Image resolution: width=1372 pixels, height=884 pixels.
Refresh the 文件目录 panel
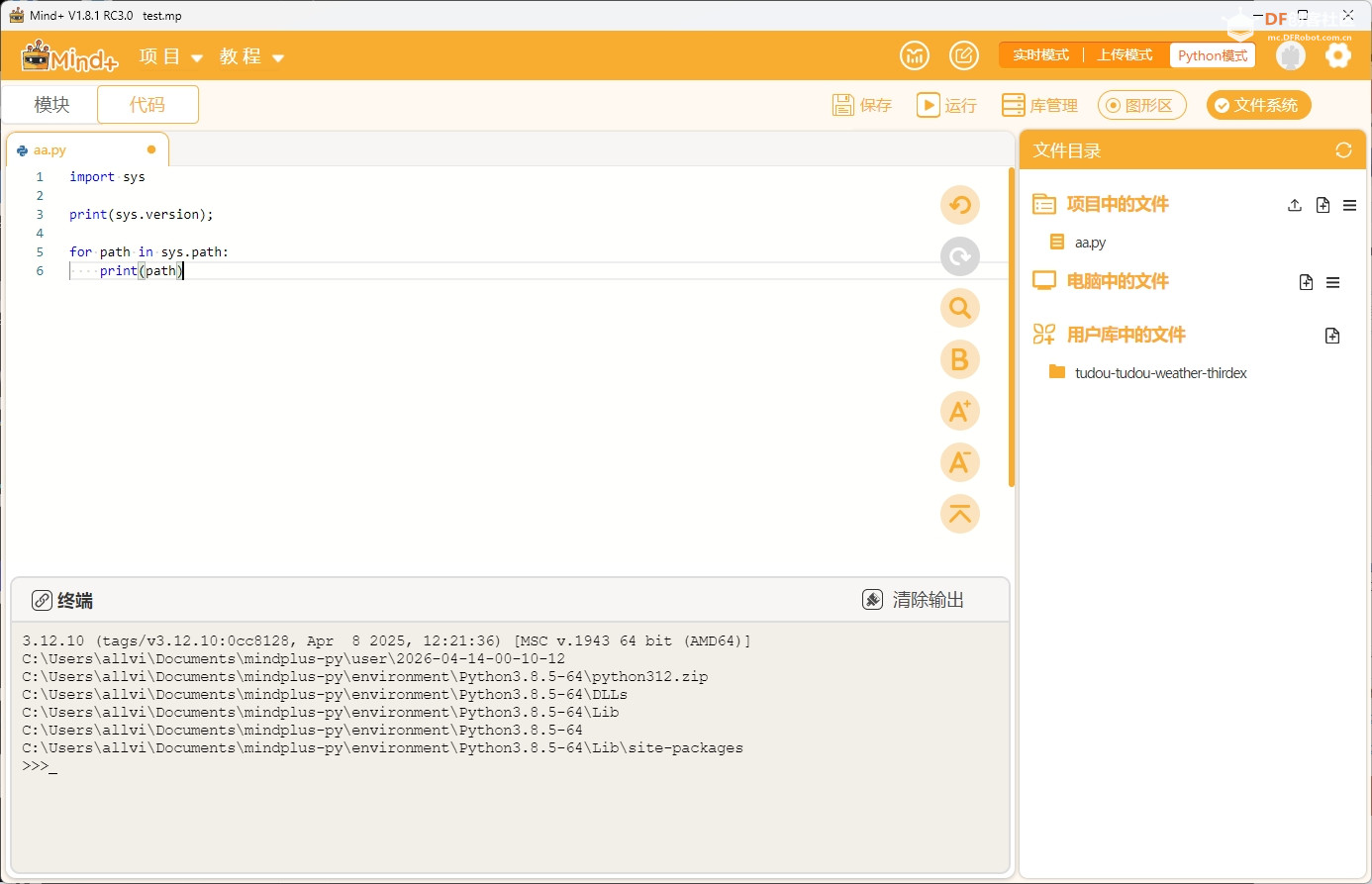tap(1343, 149)
